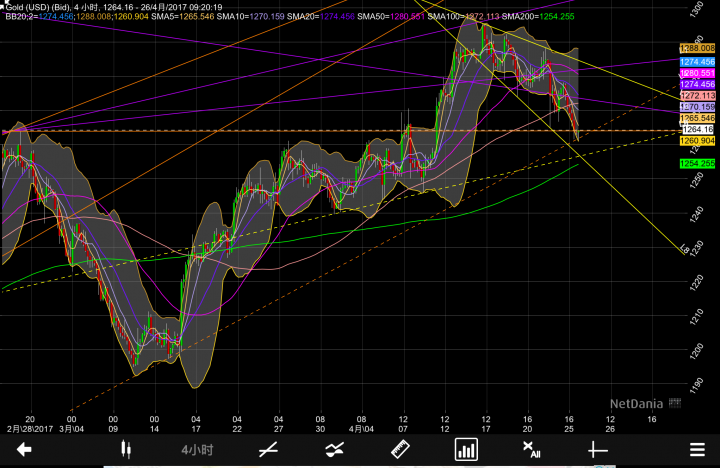Toggle the crosshair cursor tool
720x468 pixels.
point(598,449)
